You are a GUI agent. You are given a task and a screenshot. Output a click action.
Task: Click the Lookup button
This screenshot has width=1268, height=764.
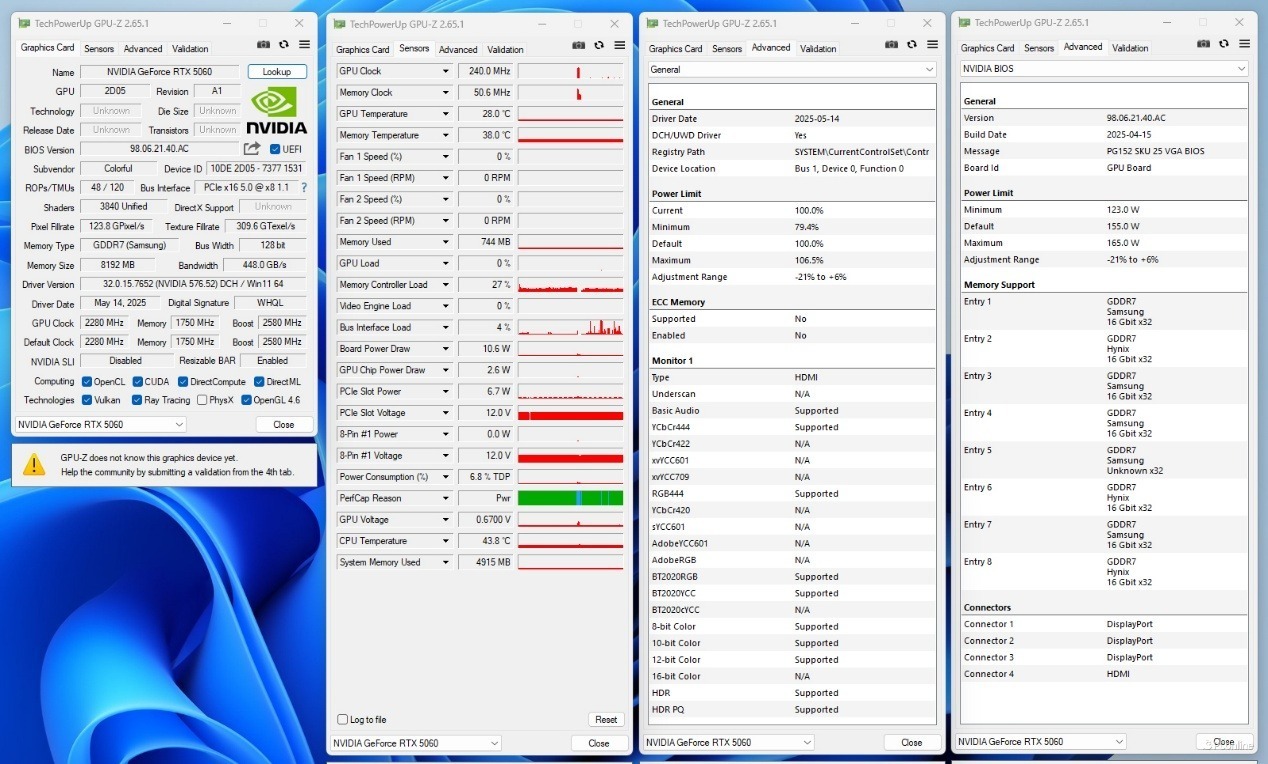tap(277, 71)
